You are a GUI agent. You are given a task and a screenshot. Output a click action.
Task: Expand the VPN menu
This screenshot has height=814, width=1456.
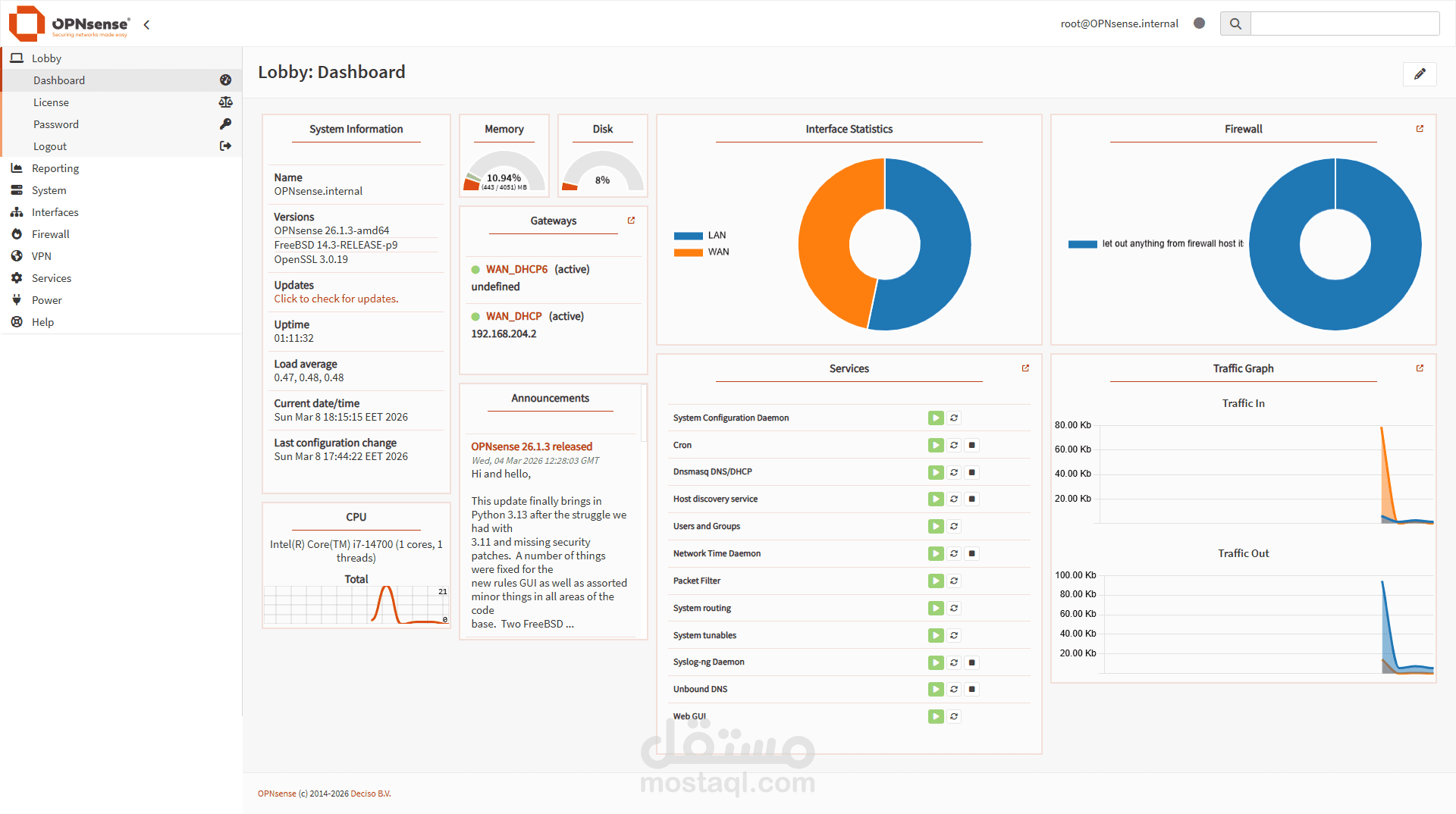[x=121, y=256]
